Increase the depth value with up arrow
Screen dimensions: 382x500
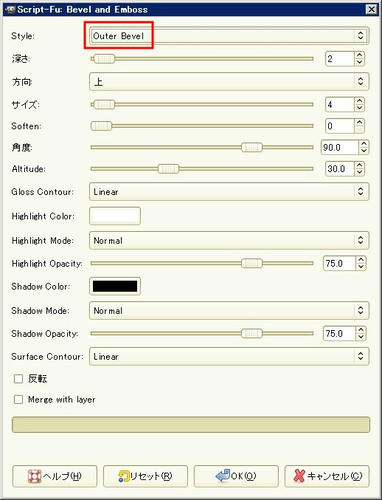coord(359,56)
